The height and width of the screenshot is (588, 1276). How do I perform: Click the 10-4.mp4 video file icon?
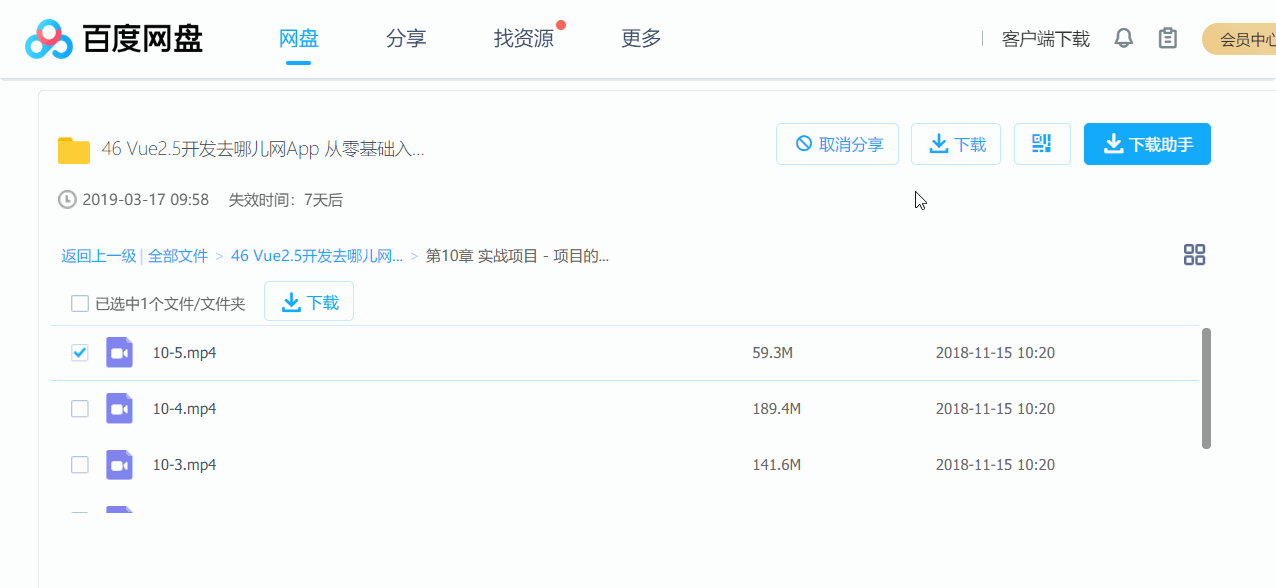[120, 409]
